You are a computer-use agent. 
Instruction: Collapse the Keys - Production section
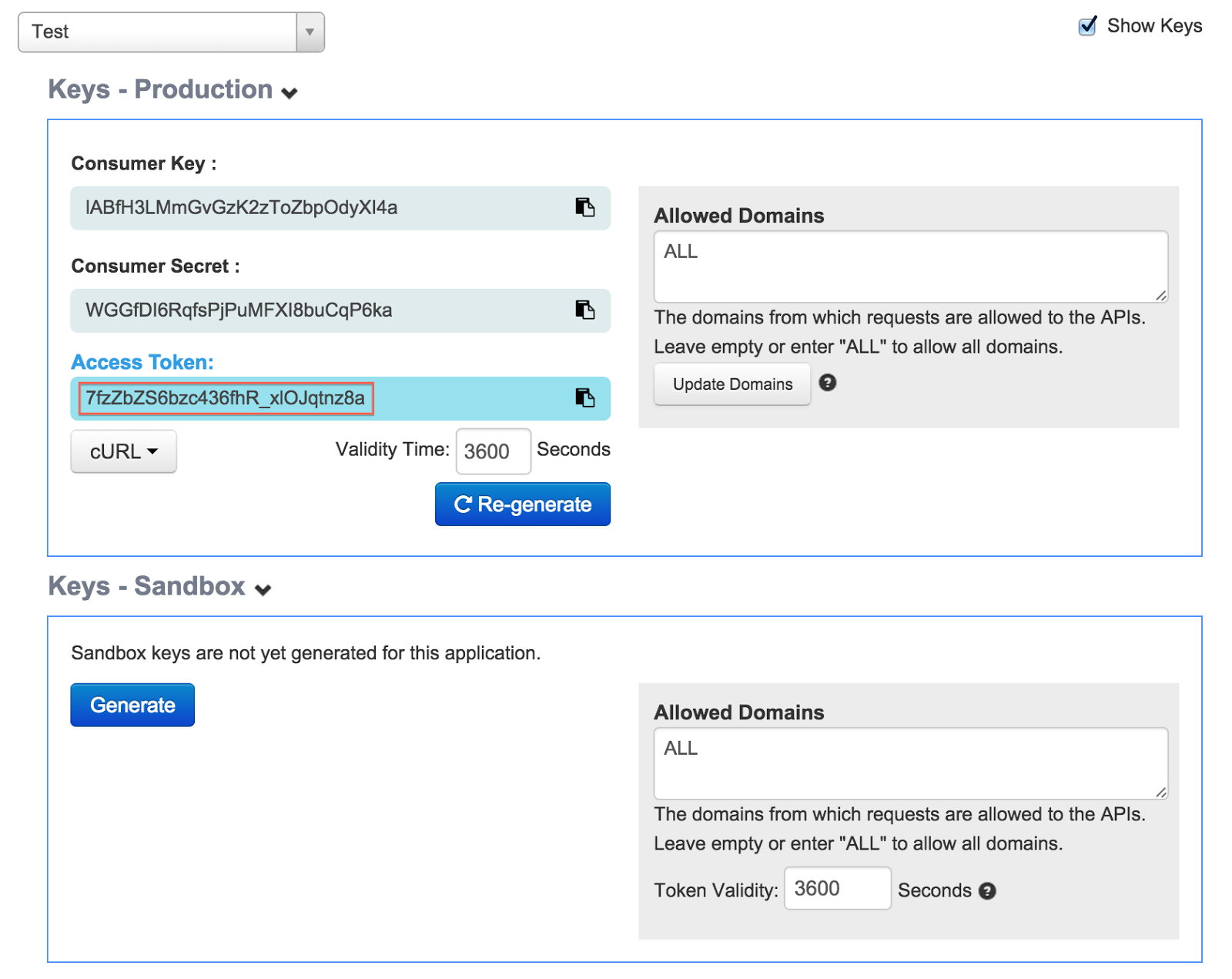pos(290,93)
